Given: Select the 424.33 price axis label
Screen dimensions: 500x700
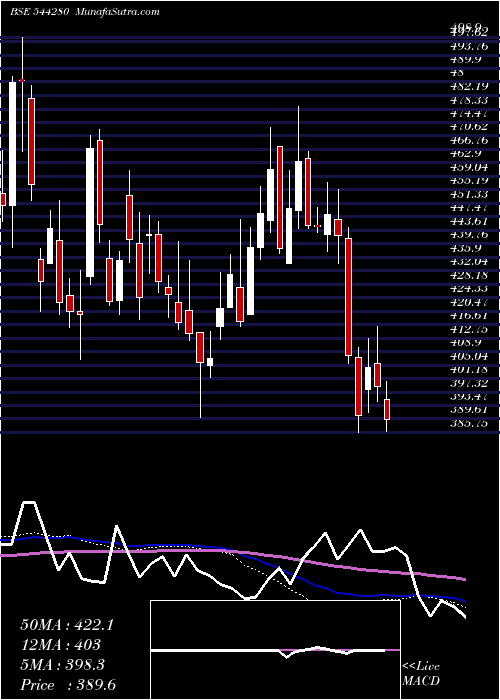Looking at the screenshot, I should point(469,289).
